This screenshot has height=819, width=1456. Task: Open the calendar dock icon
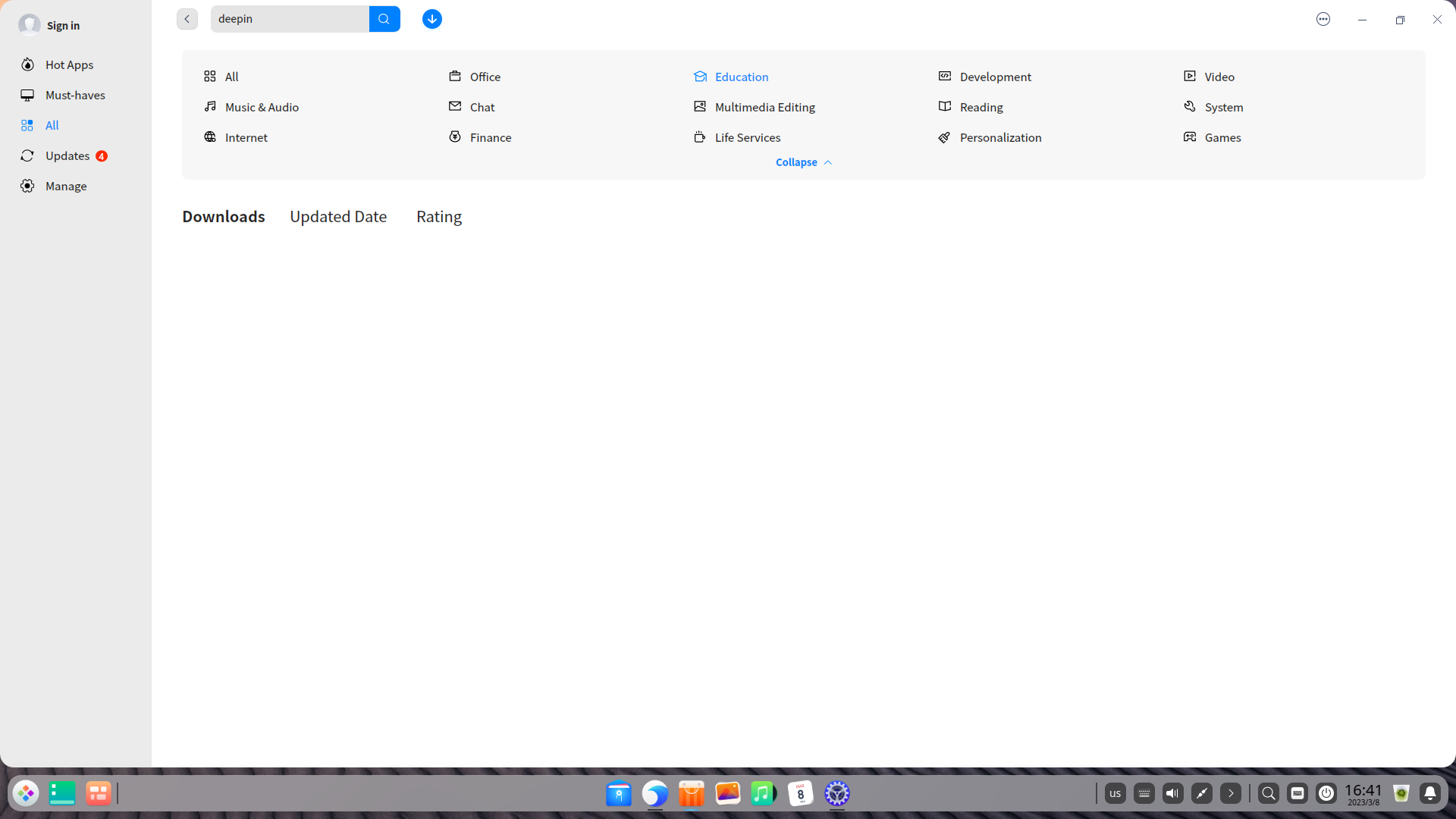pos(800,793)
